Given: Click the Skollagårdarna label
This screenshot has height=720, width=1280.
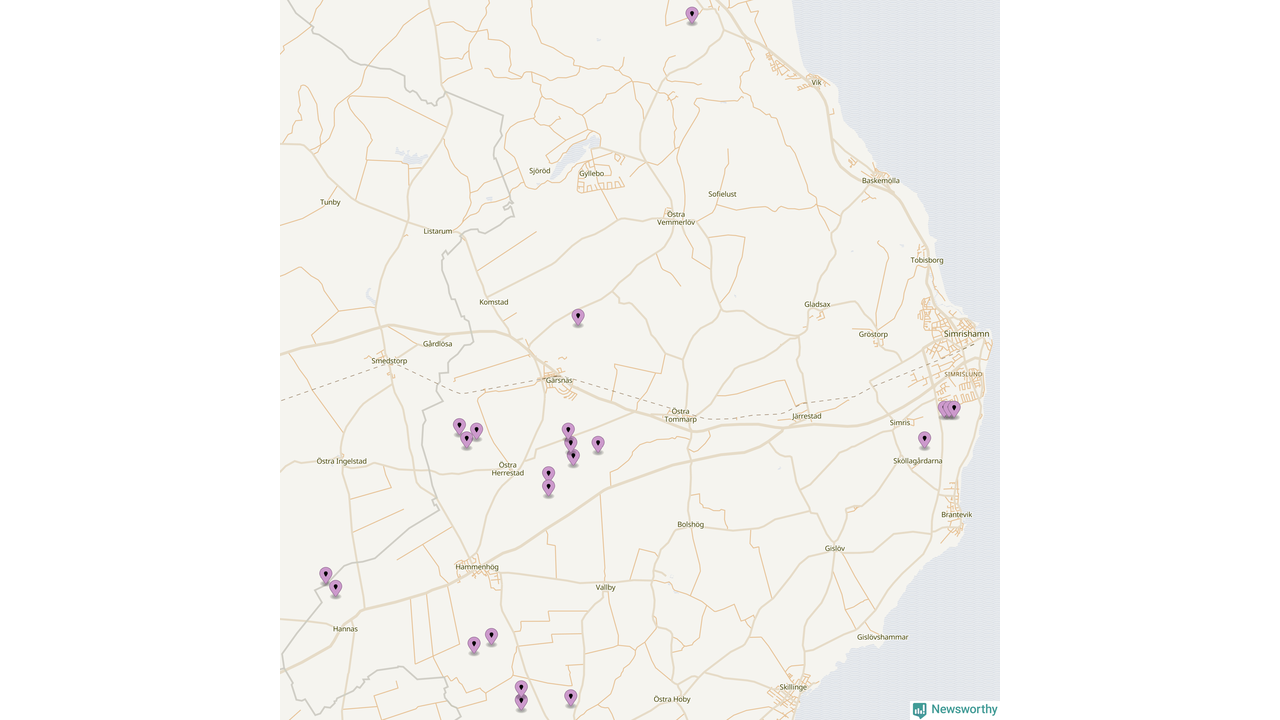Looking at the screenshot, I should tap(918, 461).
